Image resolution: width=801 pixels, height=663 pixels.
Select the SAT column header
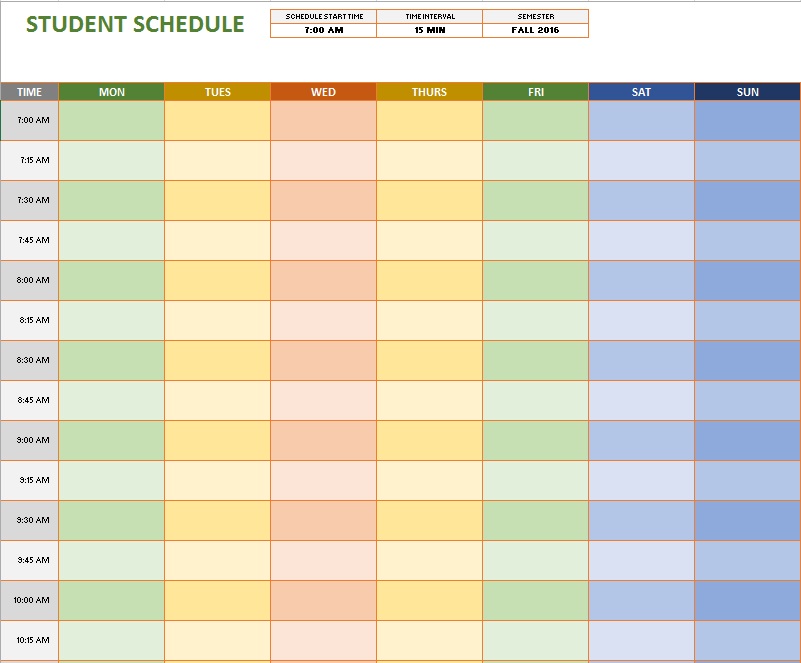click(641, 92)
